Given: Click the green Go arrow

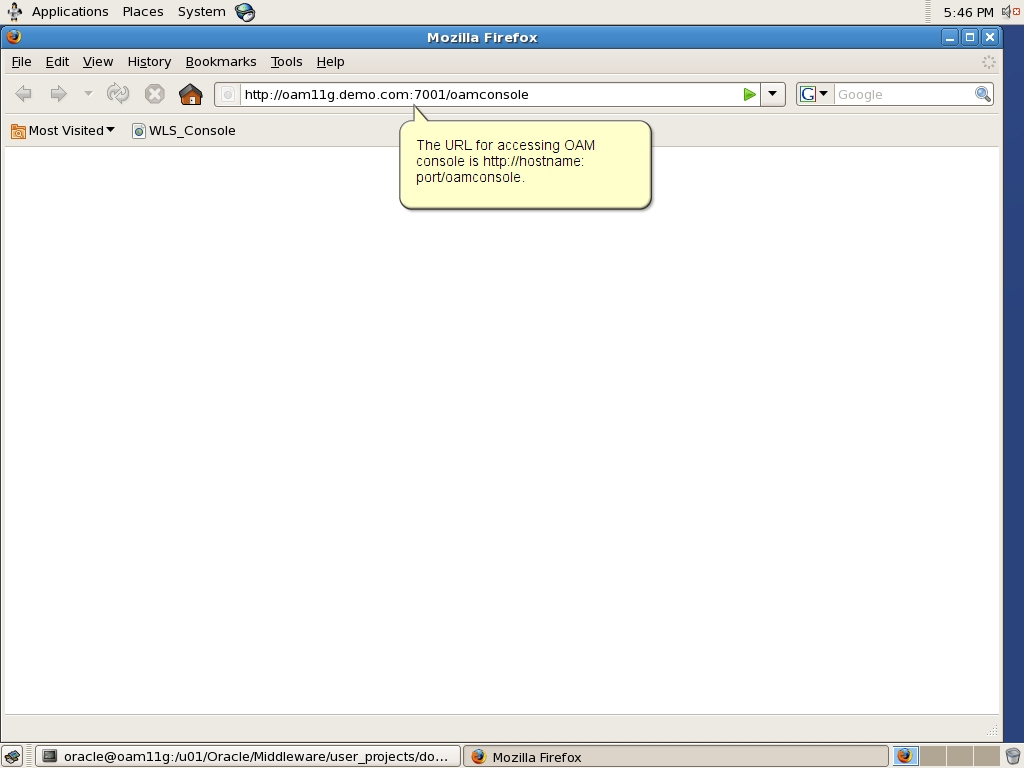Looking at the screenshot, I should pos(749,93).
